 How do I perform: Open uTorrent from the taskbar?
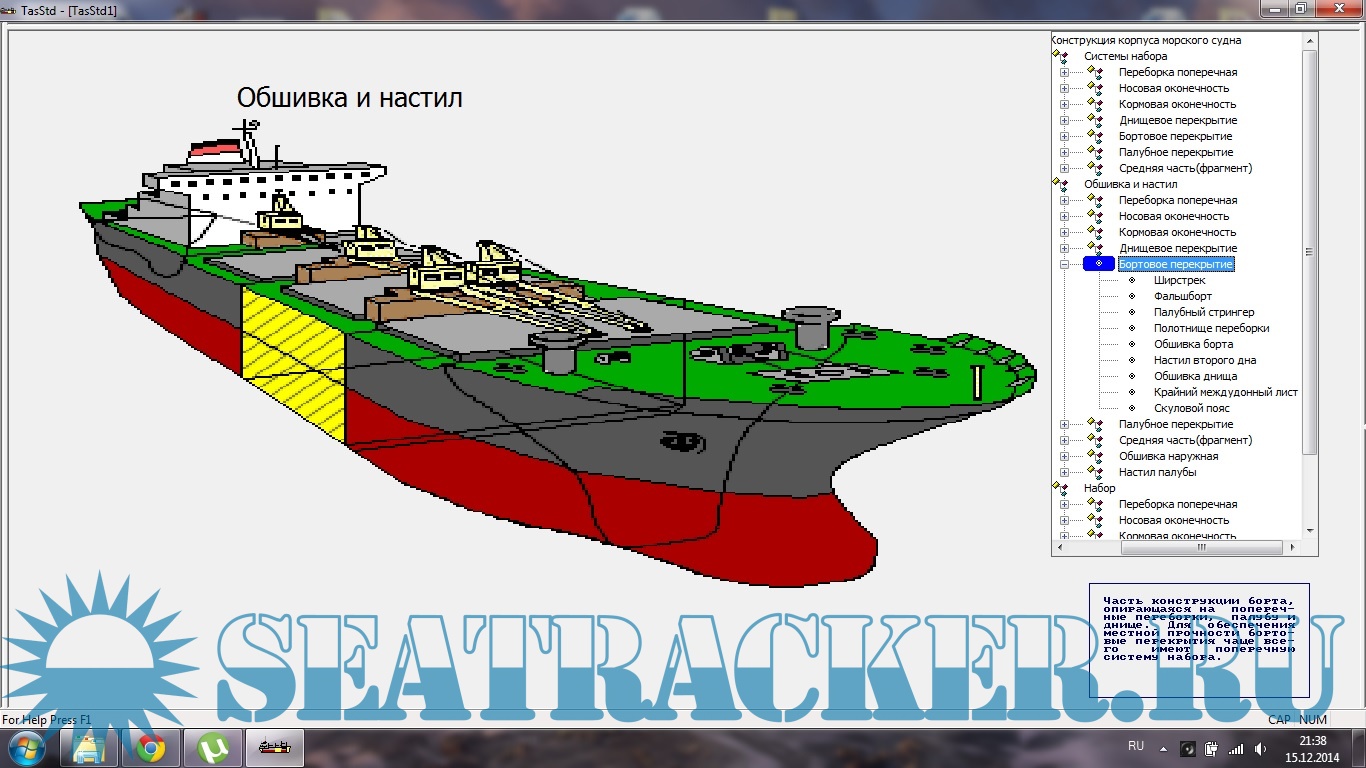pyautogui.click(x=213, y=748)
